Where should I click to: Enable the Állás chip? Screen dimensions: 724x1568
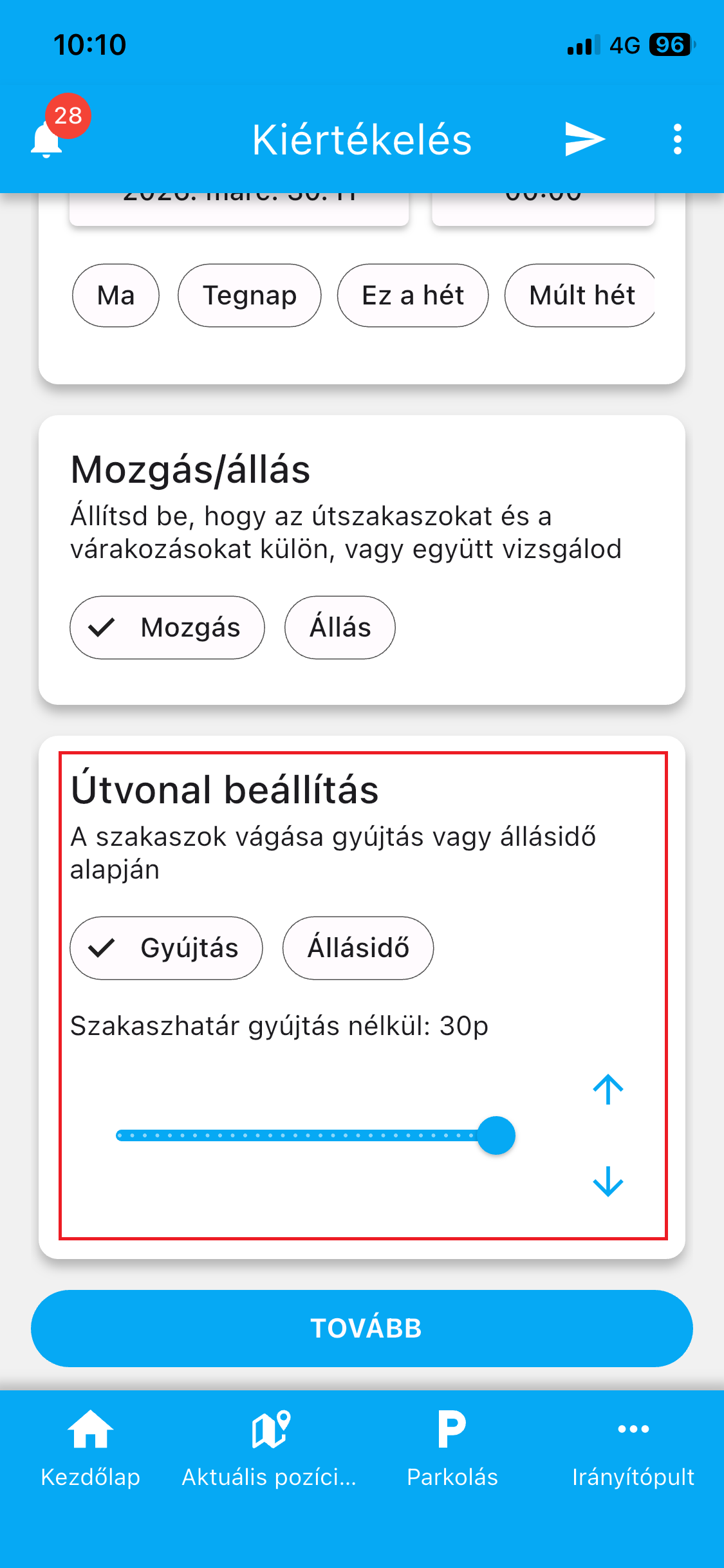pyautogui.click(x=340, y=628)
